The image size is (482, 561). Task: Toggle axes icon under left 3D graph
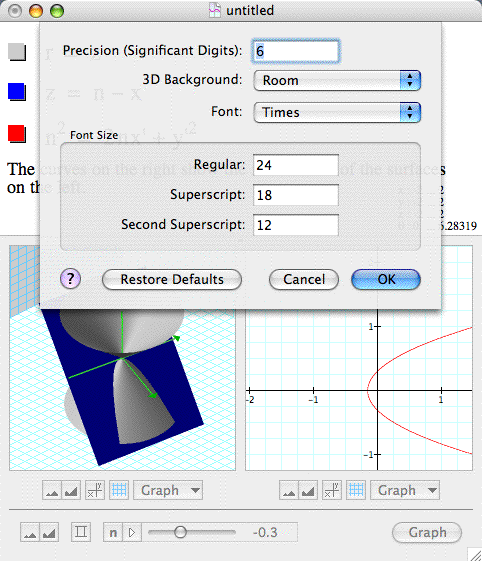95,490
